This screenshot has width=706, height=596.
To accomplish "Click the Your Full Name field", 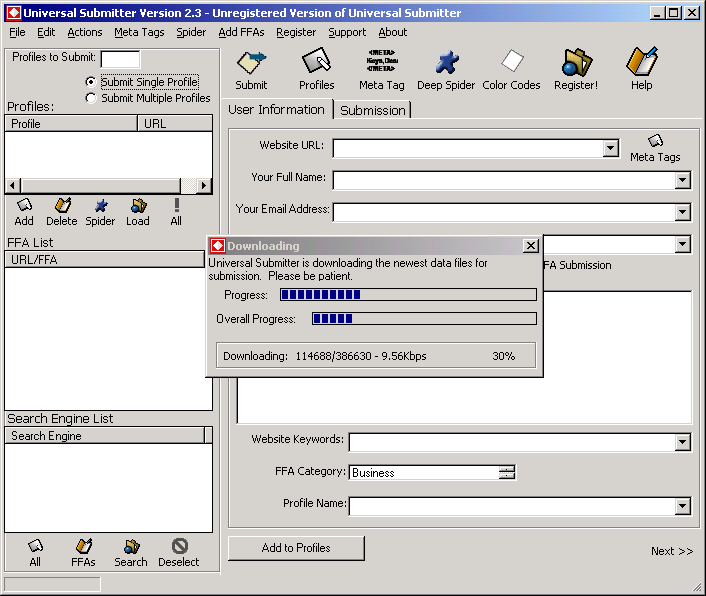I will click(x=504, y=180).
